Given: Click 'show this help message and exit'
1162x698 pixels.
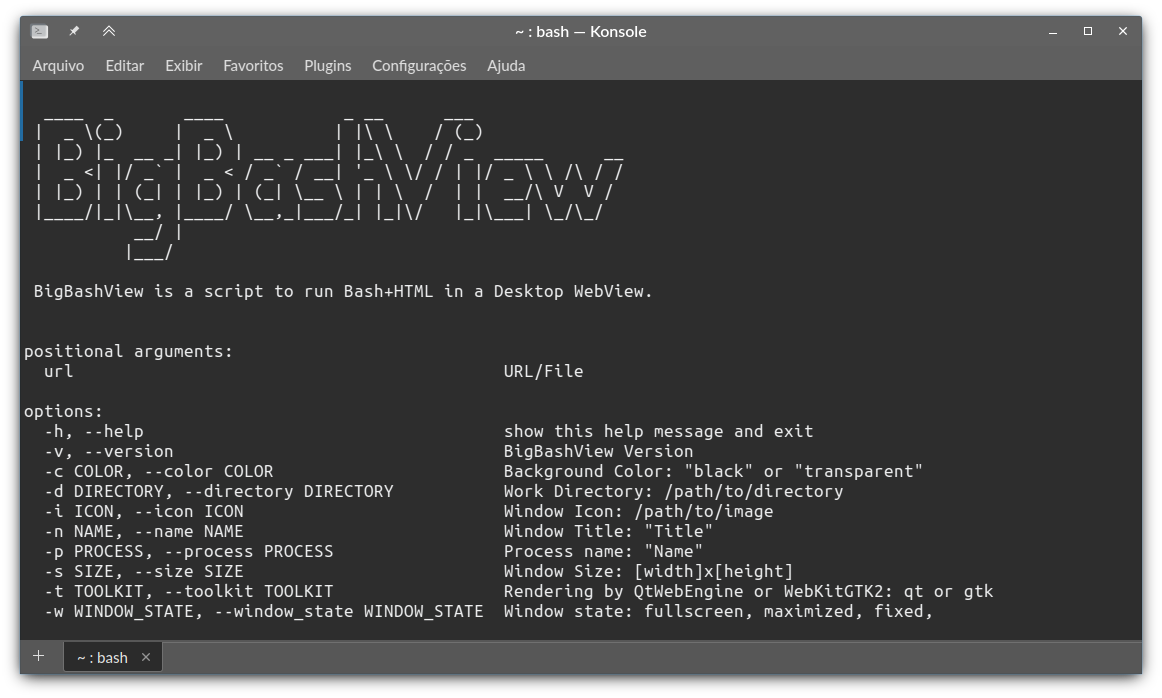Looking at the screenshot, I should [658, 431].
